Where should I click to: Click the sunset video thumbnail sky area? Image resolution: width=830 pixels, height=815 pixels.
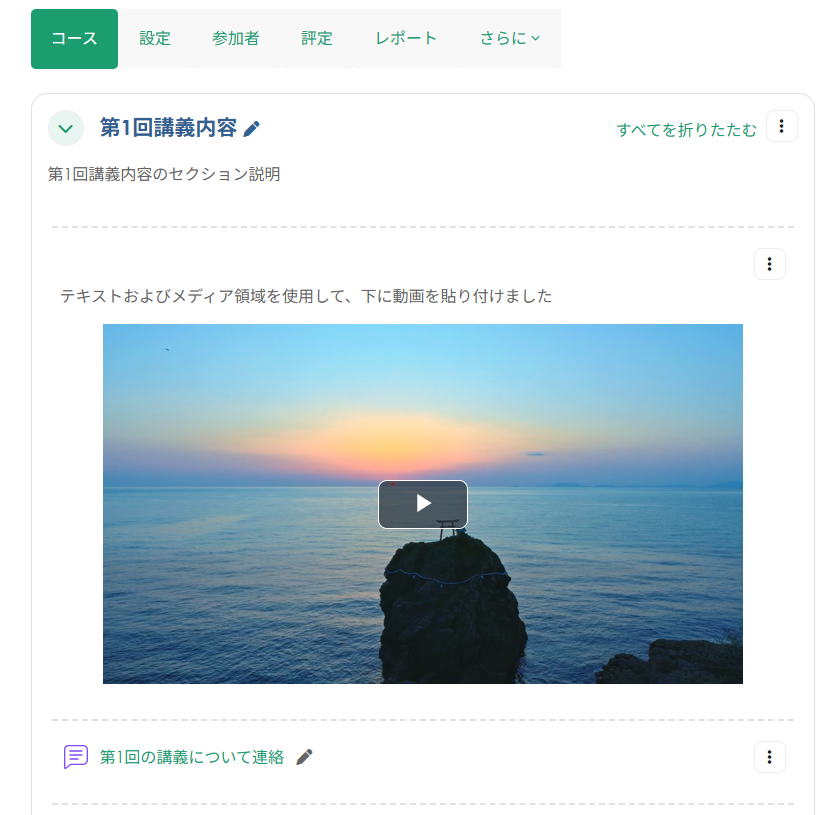pyautogui.click(x=423, y=381)
